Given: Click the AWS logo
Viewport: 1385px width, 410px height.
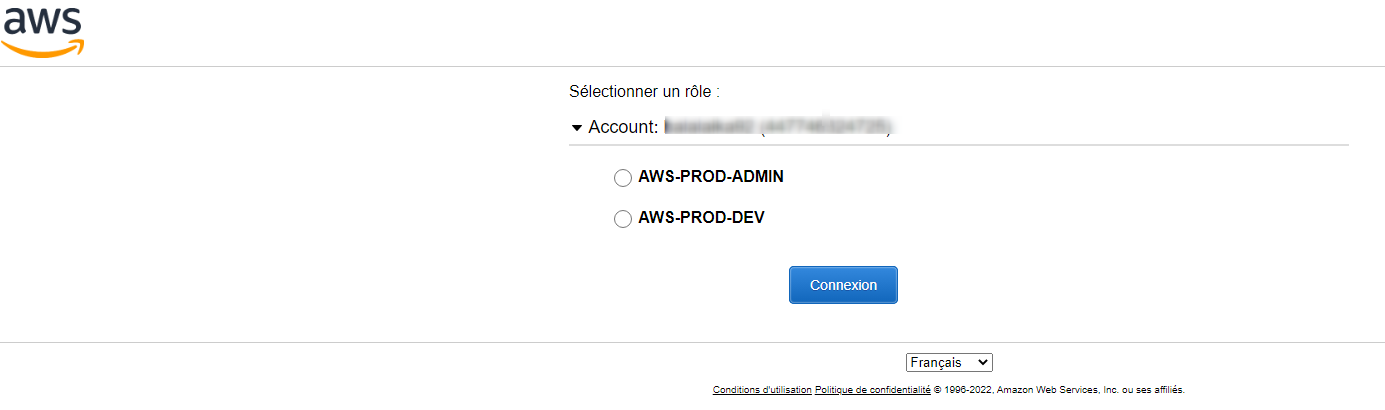Looking at the screenshot, I should (43, 30).
